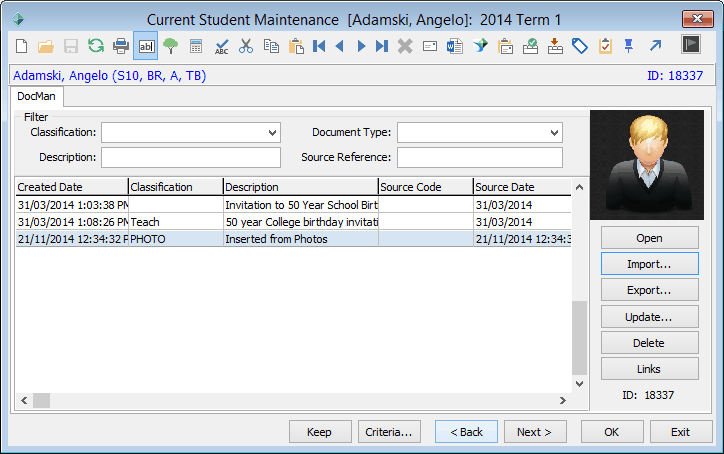Screen dimensions: 724x454
Task: Click the New document toolbar icon
Action: 21,46
